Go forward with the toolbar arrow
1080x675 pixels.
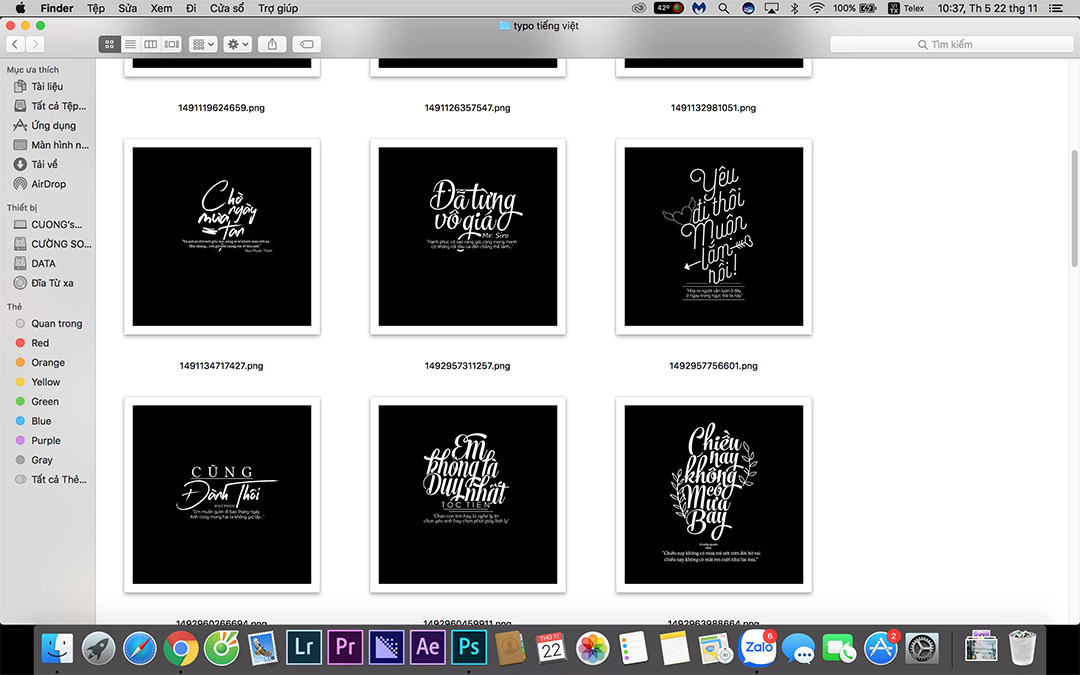click(35, 44)
